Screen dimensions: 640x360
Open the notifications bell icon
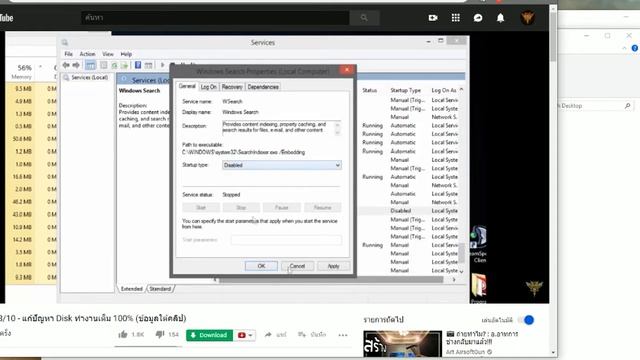click(500, 18)
